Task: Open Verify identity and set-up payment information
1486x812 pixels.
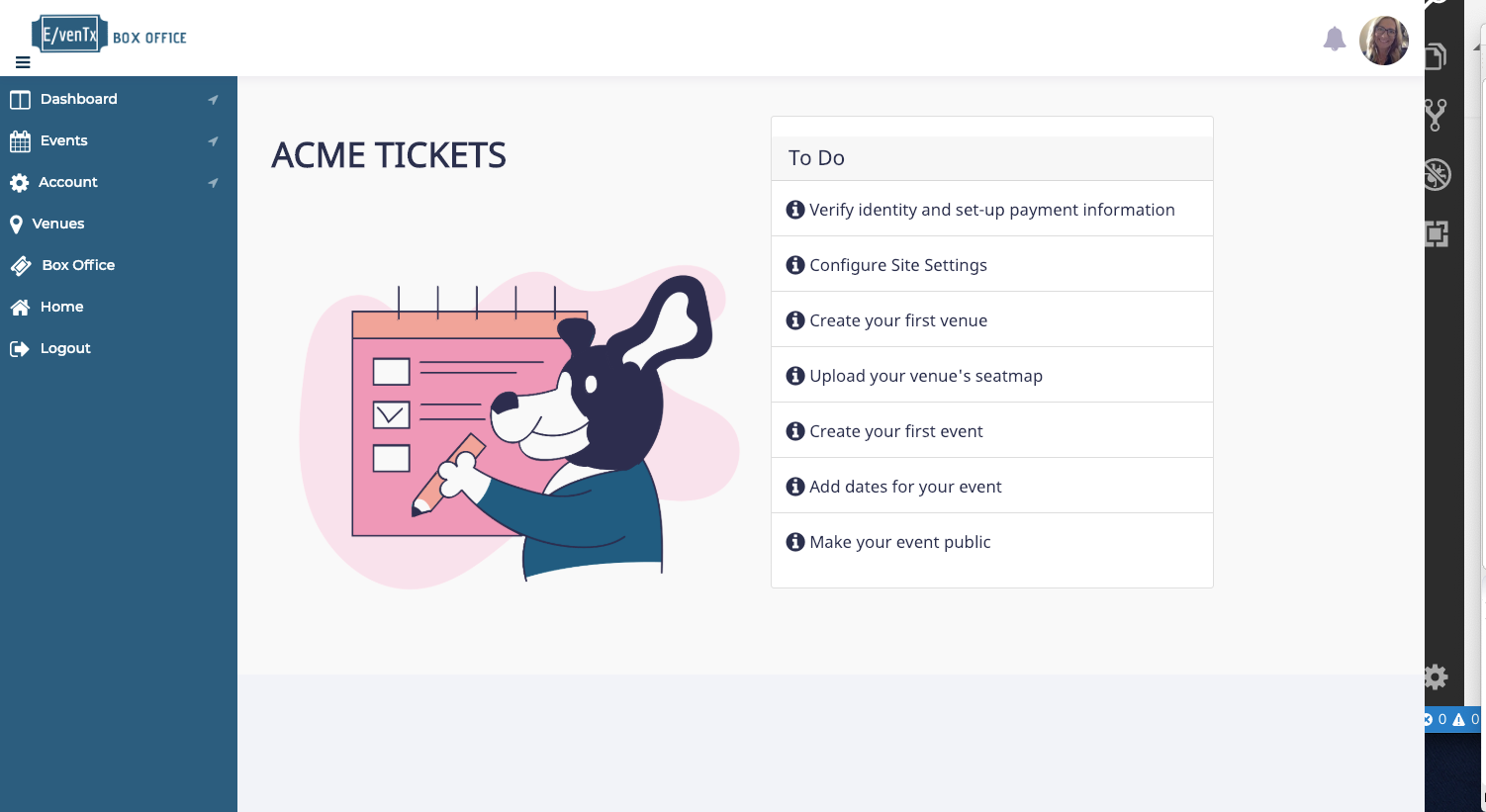Action: (991, 210)
